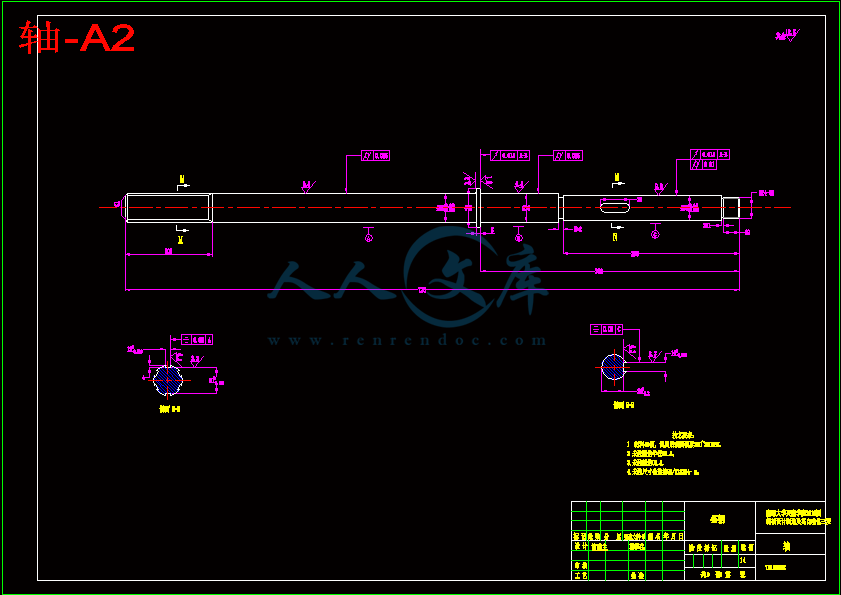Pick the keyway section length dimension value
This screenshot has width=841, height=595.
(635, 254)
